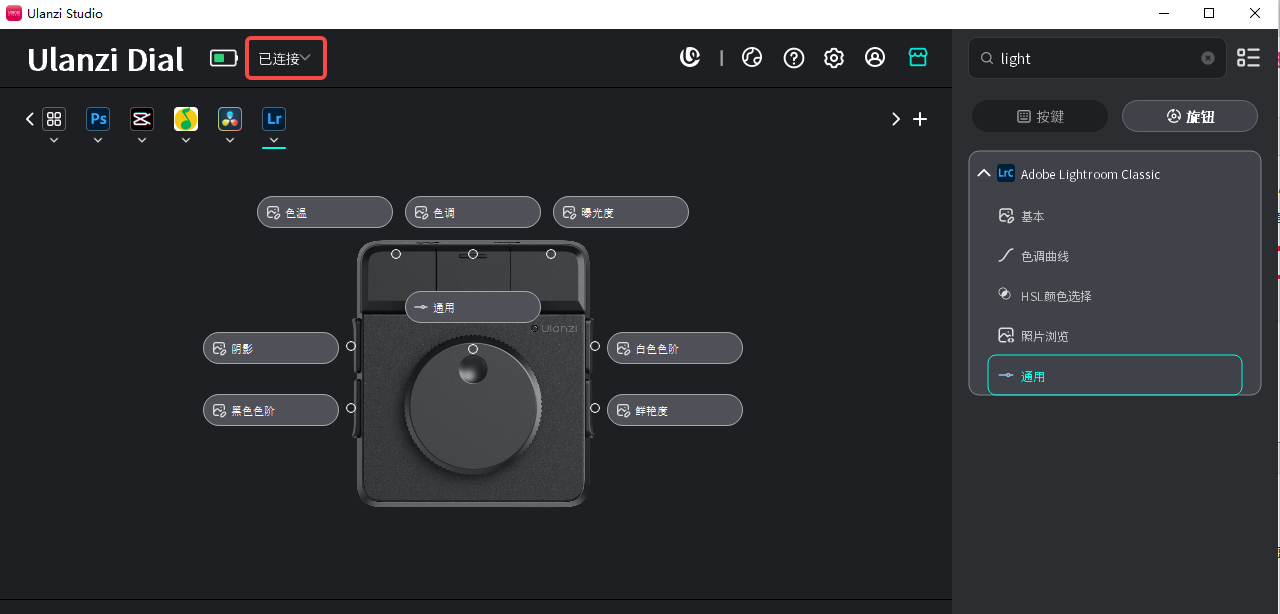The width and height of the screenshot is (1280, 614).
Task: Open the CapCut app profile
Action: pyautogui.click(x=141, y=118)
